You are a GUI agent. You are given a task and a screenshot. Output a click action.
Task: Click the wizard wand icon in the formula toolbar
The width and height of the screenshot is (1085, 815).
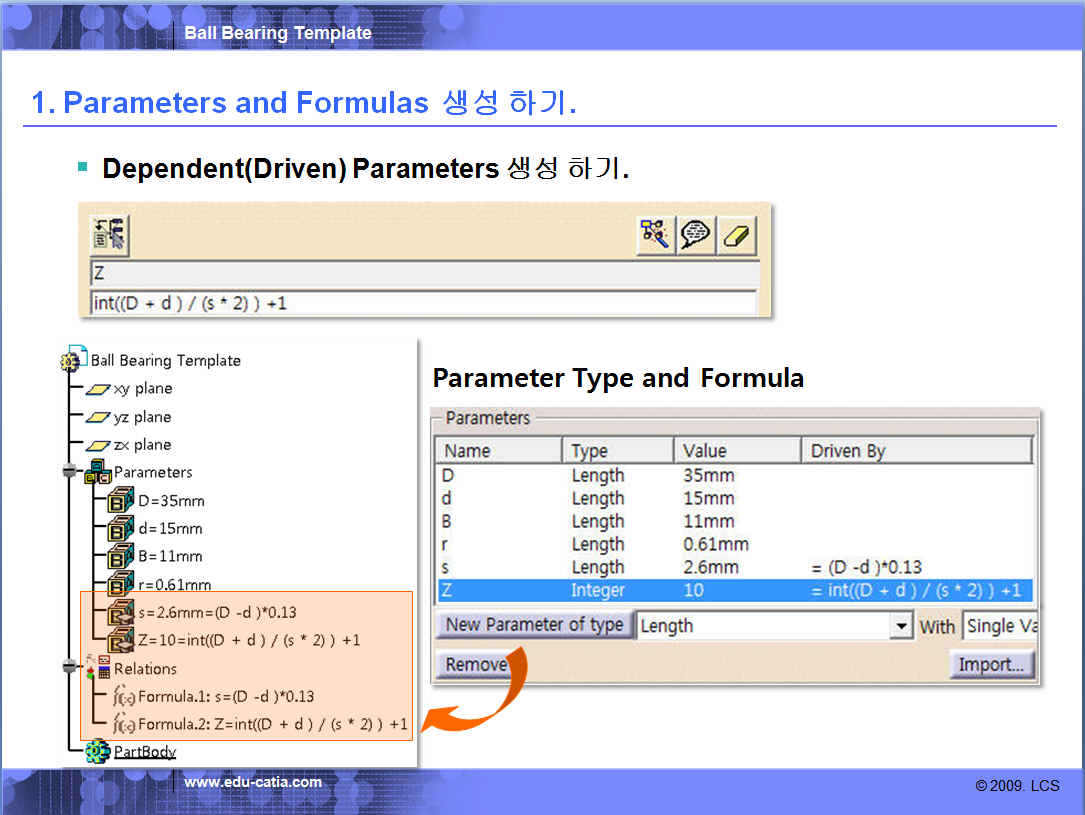656,236
